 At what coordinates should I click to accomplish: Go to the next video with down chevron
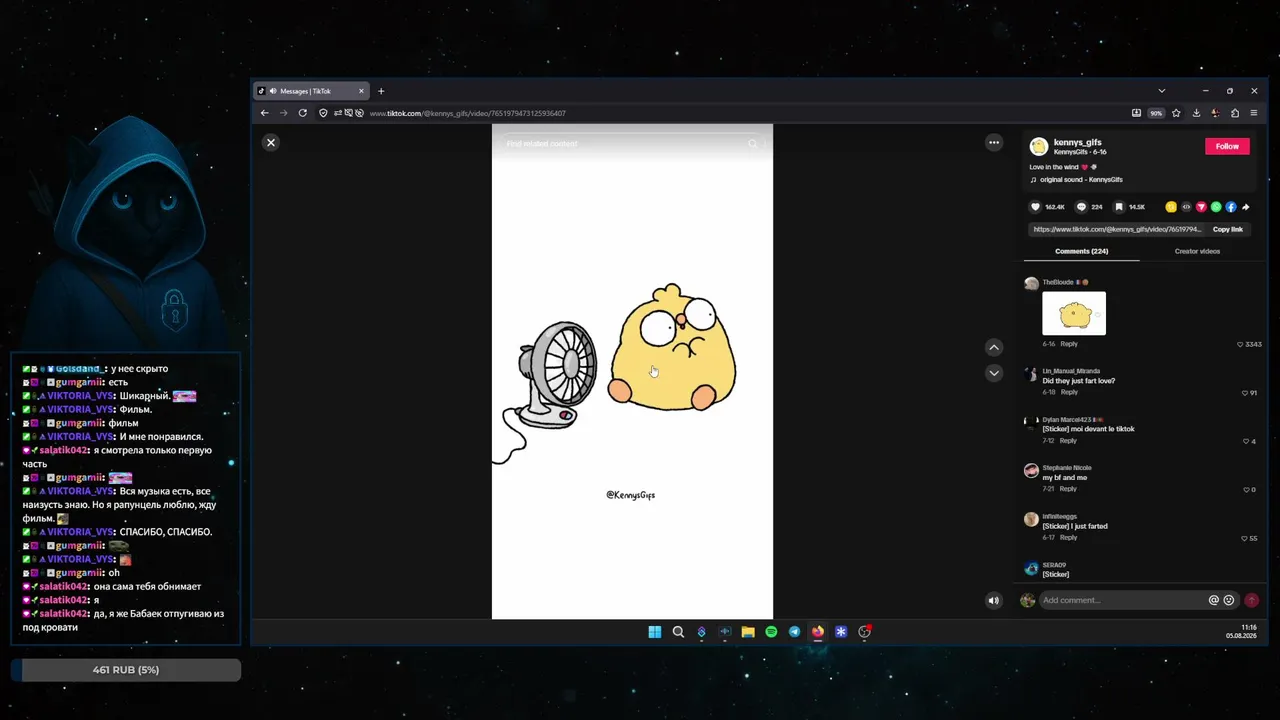(x=994, y=373)
